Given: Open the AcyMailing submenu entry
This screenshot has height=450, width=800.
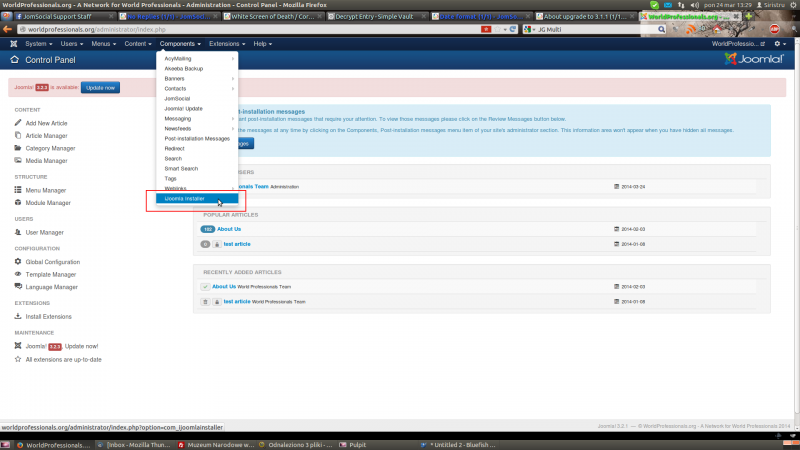Looking at the screenshot, I should tap(197, 59).
